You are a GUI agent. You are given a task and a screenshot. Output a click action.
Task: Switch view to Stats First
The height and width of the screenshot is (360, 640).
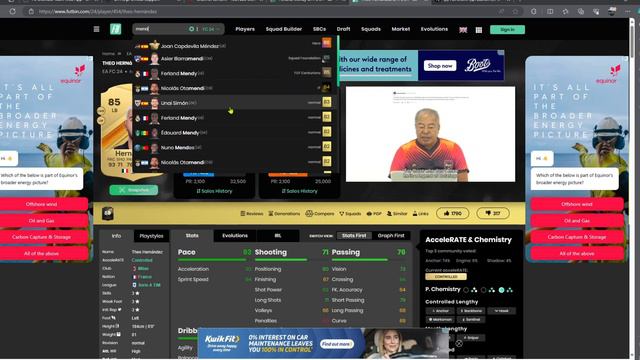pyautogui.click(x=354, y=236)
